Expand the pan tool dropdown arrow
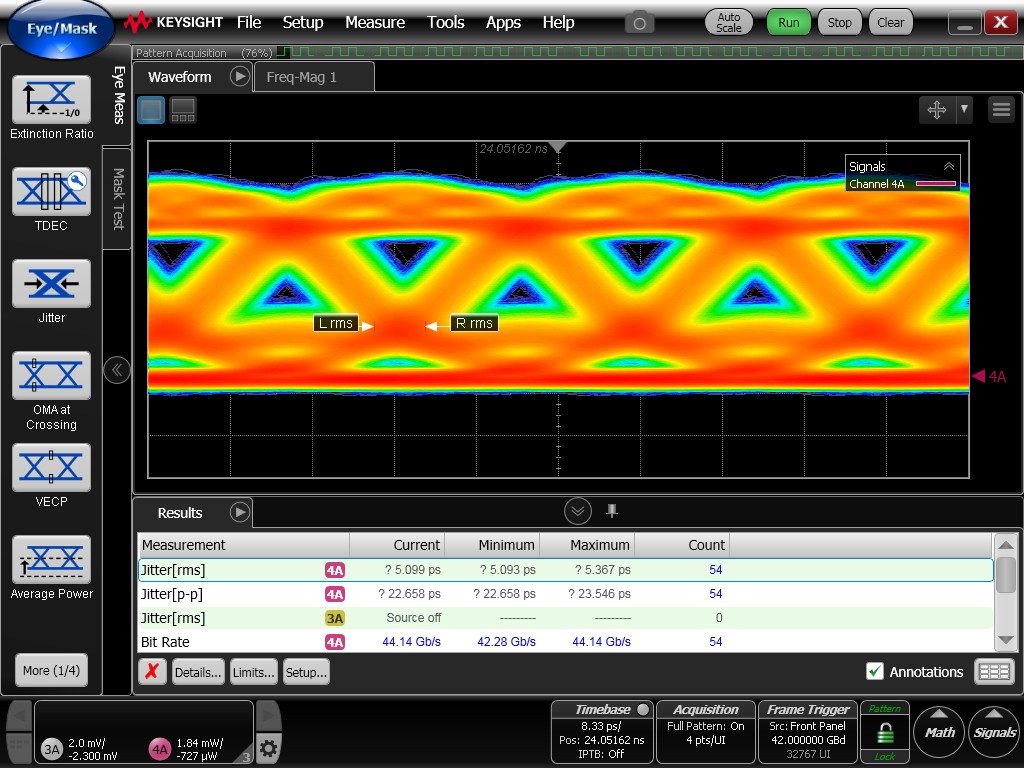Viewport: 1024px width, 768px height. 964,110
